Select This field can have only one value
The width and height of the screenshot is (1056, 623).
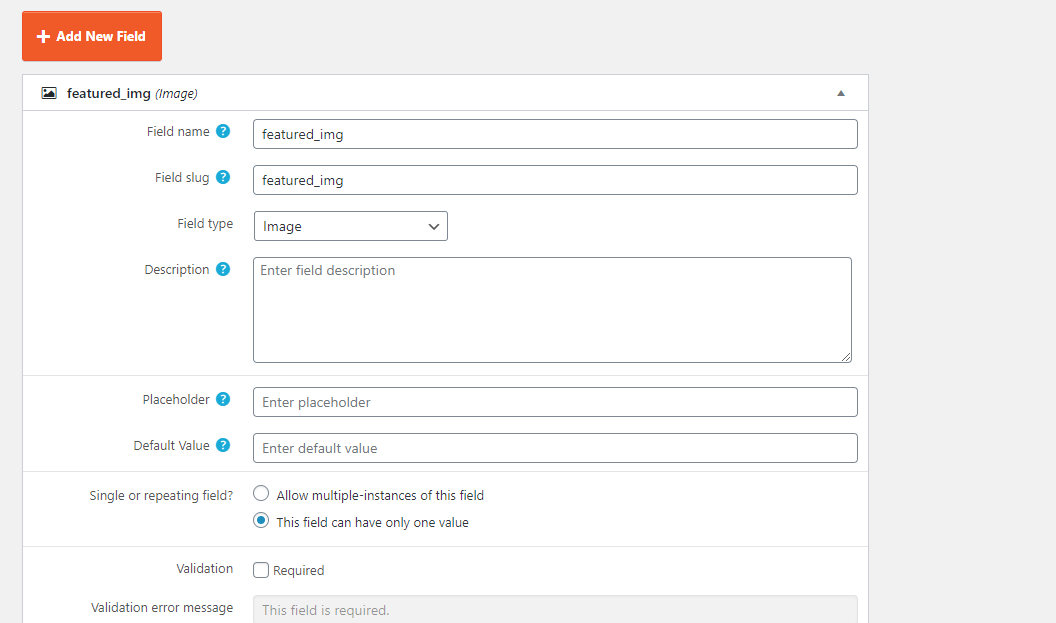(x=261, y=521)
